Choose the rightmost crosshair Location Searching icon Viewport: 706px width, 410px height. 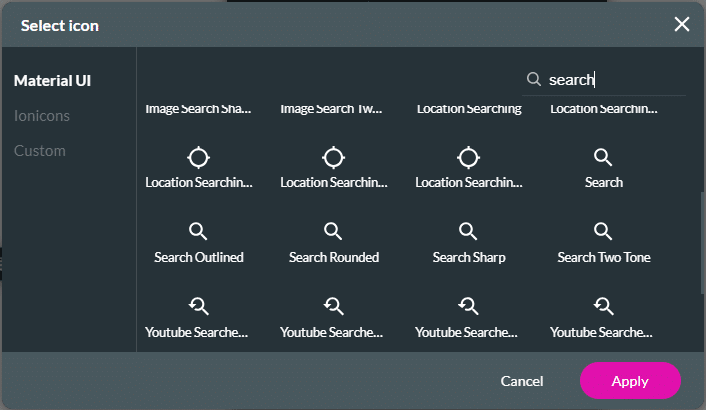[468, 158]
